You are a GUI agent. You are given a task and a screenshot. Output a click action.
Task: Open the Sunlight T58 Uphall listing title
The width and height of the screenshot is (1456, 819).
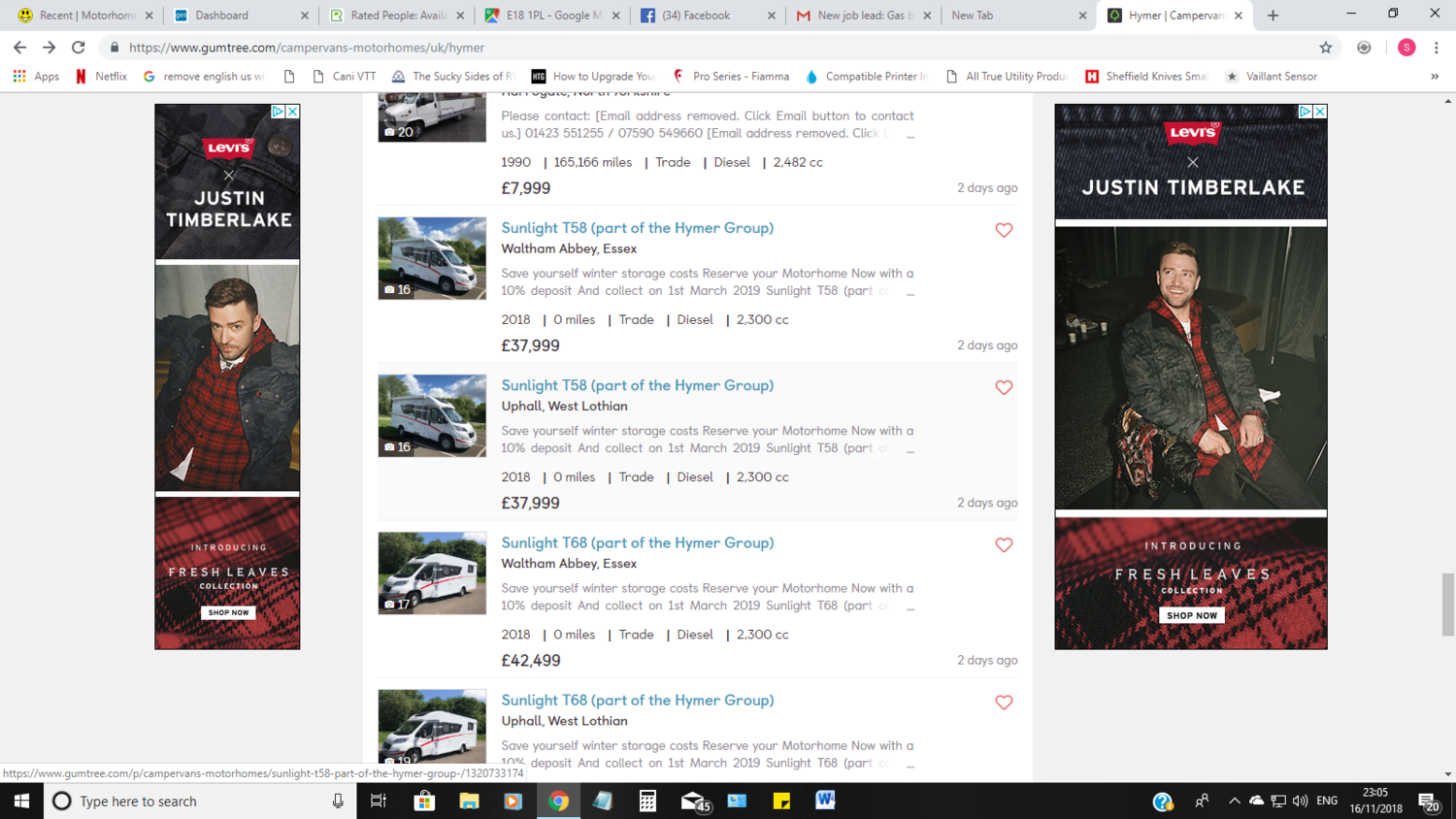point(637,385)
